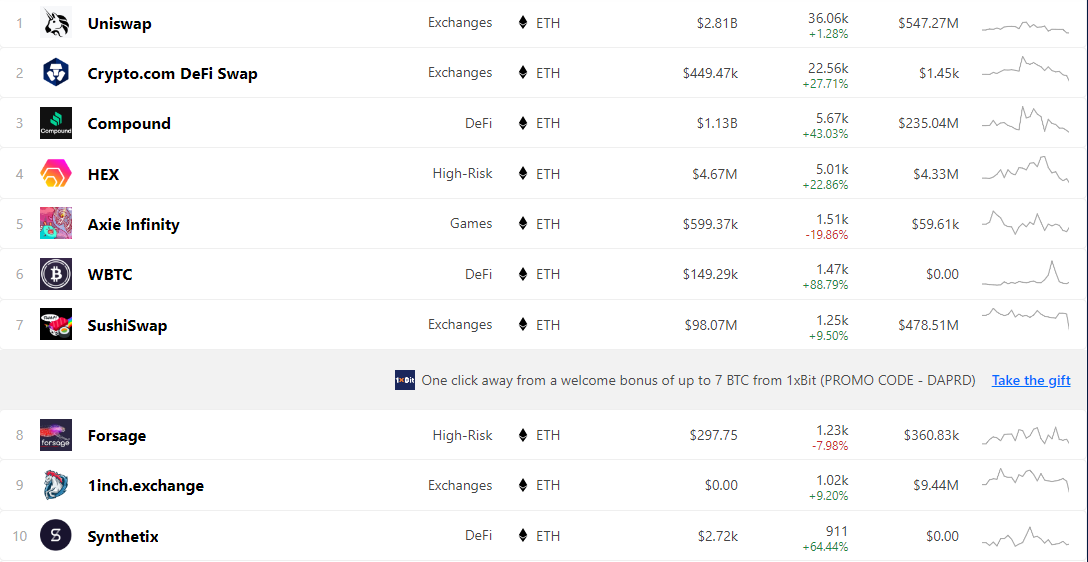Image resolution: width=1088 pixels, height=562 pixels.
Task: Click the 1xBit promo logo icon
Action: click(x=405, y=380)
